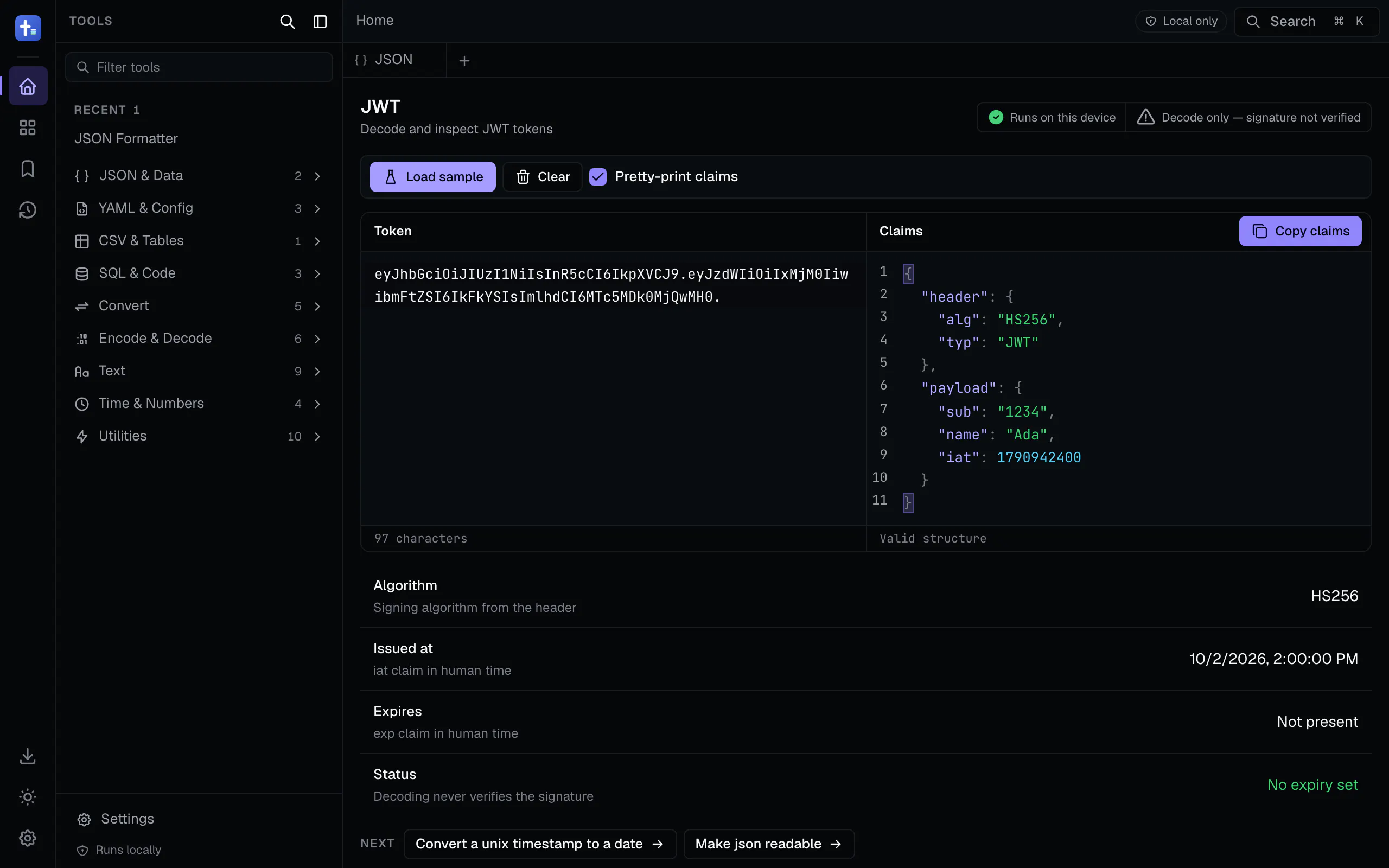Open JSON Formatter from recent list
This screenshot has height=868, width=1389.
coord(126,139)
